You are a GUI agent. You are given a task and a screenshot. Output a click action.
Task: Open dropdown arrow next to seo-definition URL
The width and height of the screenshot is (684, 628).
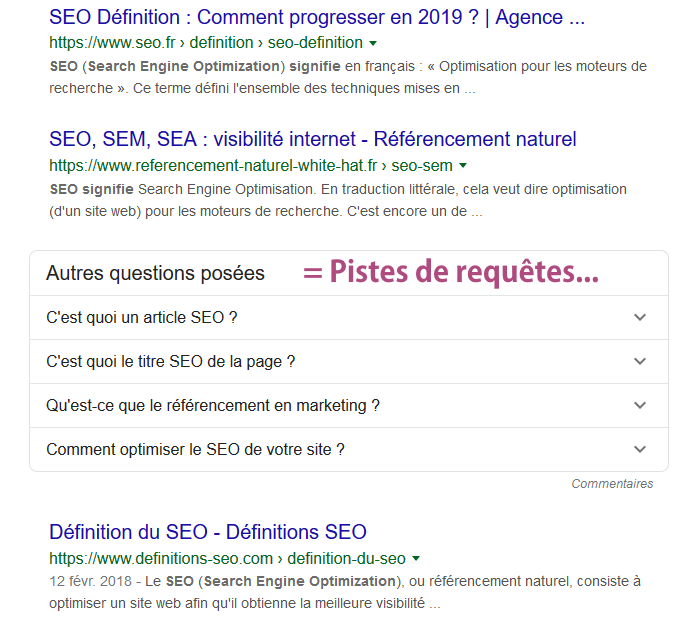coord(373,43)
